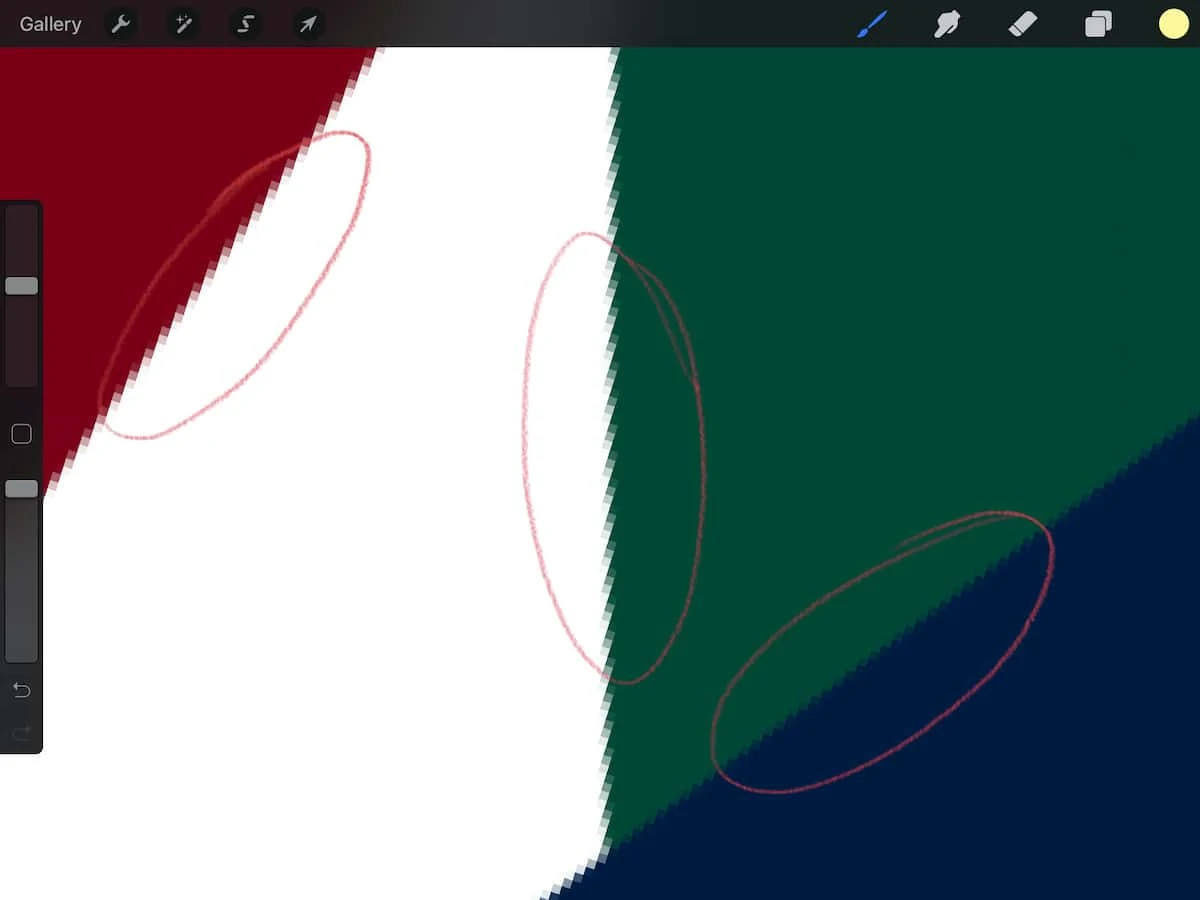Select the Smudge tool
The width and height of the screenshot is (1200, 900).
click(947, 24)
